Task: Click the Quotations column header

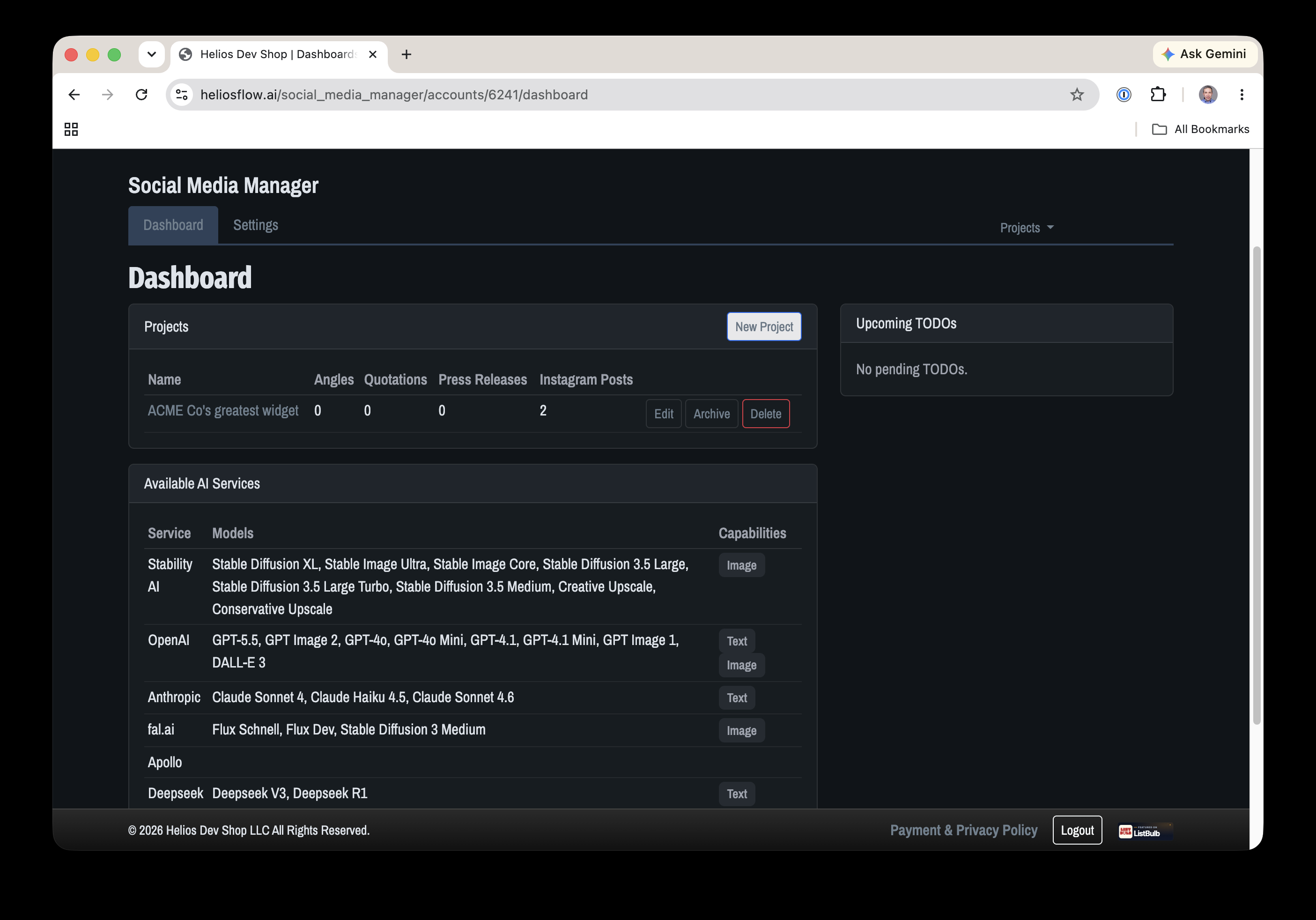Action: [395, 379]
